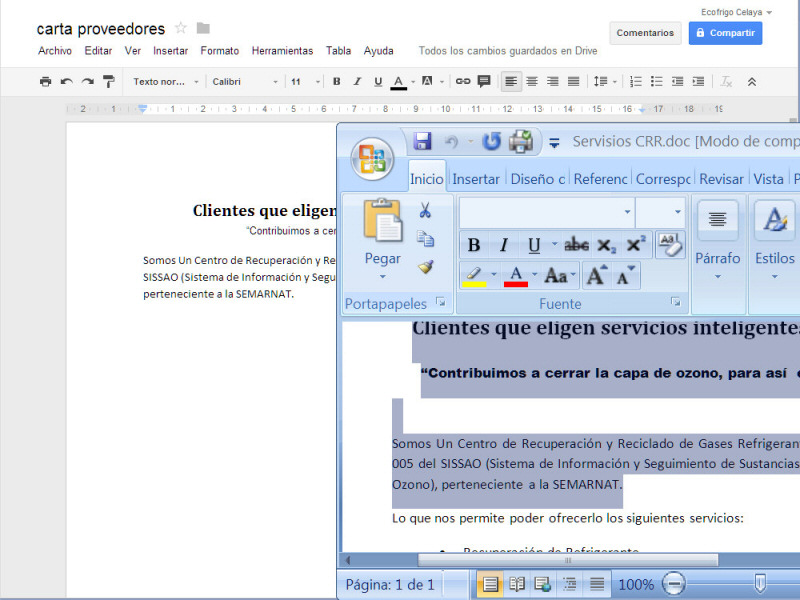Click the print icon in Google Docs toolbar

point(45,82)
